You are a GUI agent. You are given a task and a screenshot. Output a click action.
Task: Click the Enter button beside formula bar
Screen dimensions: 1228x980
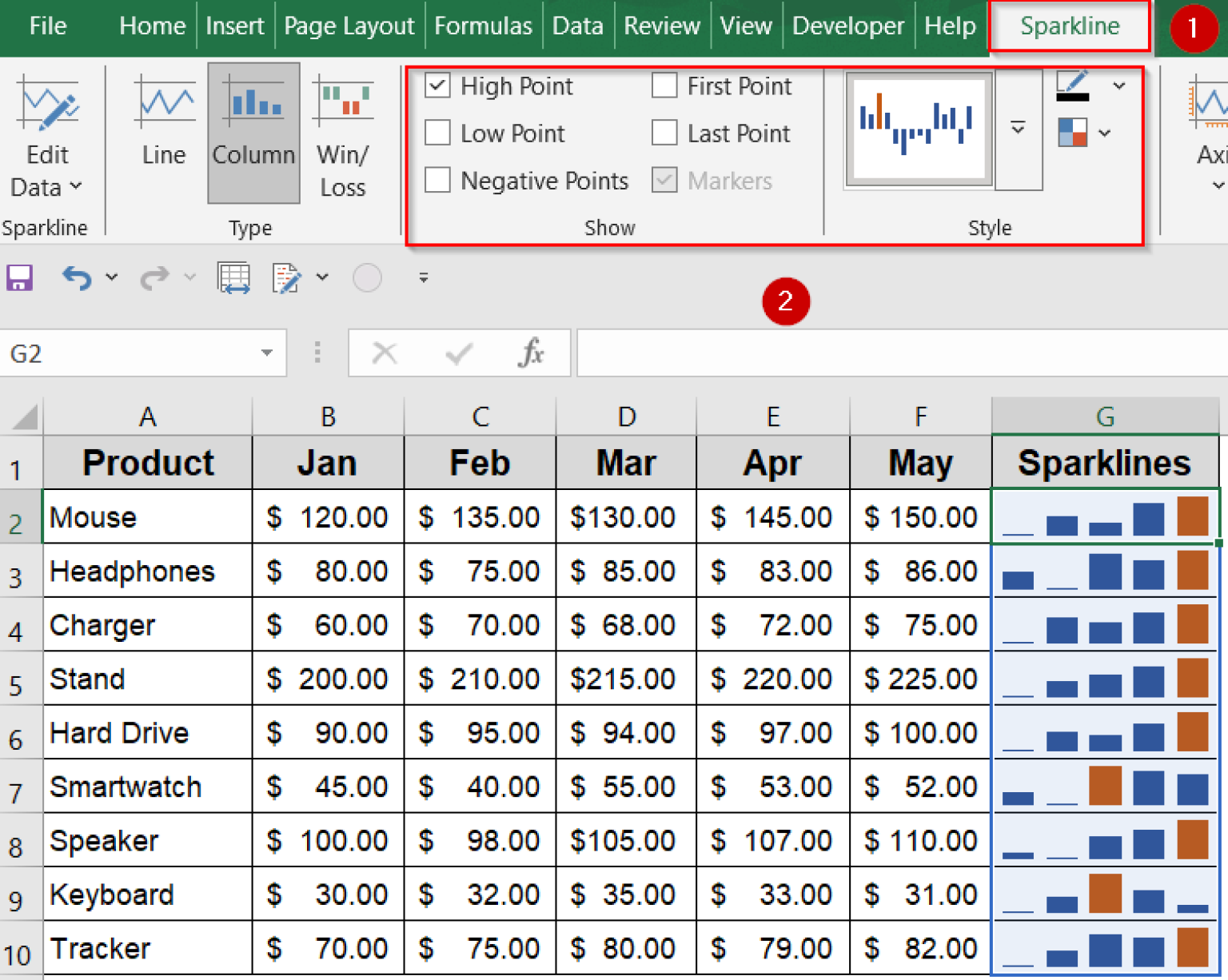pyautogui.click(x=459, y=353)
